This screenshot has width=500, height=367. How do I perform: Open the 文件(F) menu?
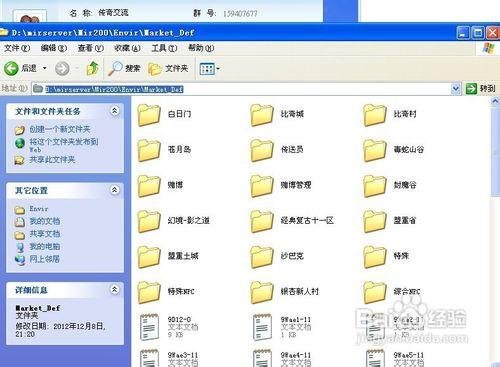[17, 48]
